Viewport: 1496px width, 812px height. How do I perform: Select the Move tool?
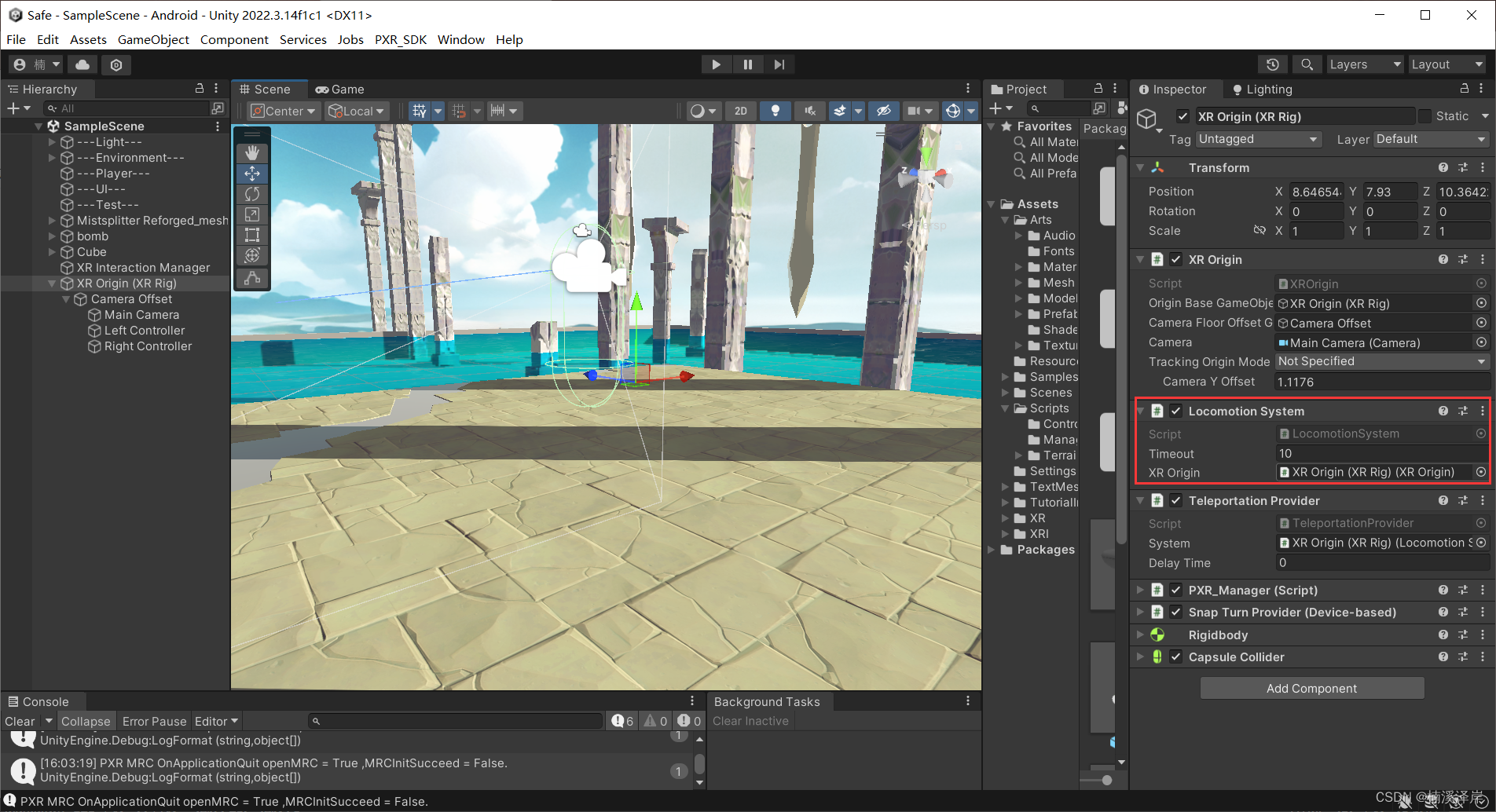[x=252, y=173]
